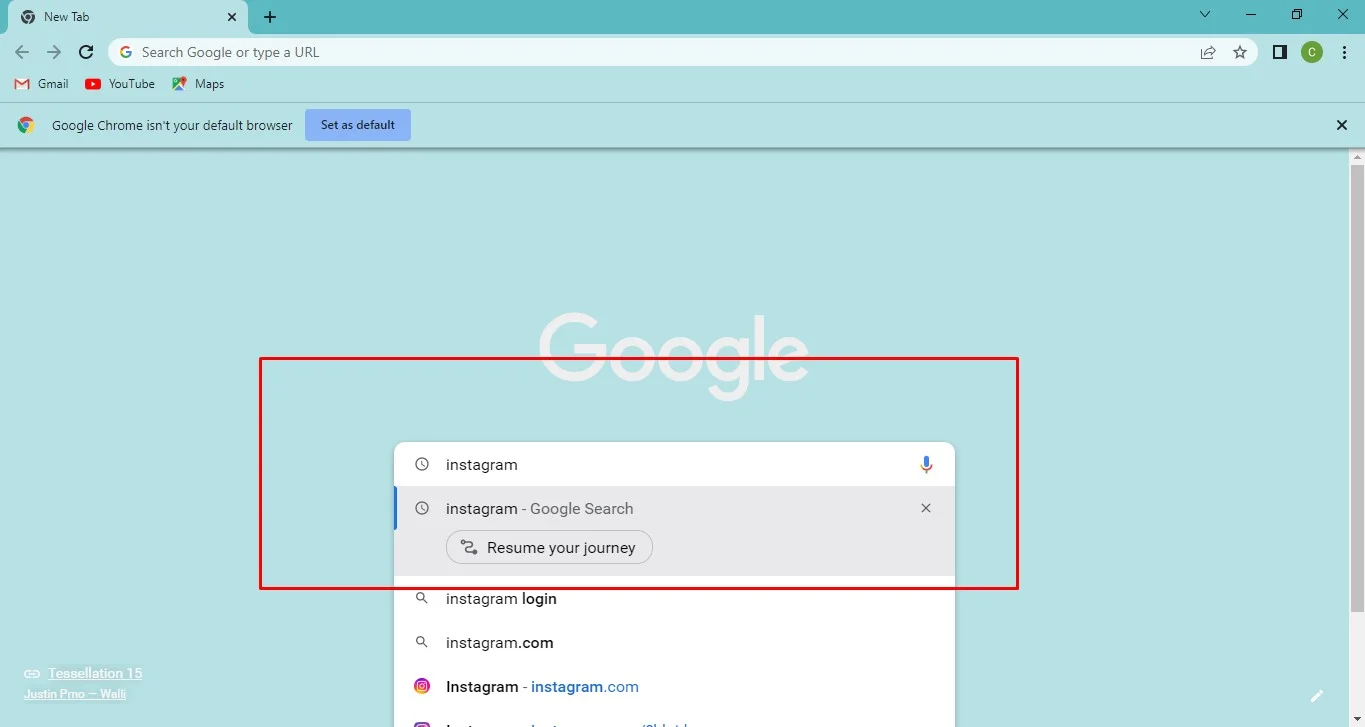
Task: Click the Instagram logo favicon in suggestions
Action: point(422,686)
